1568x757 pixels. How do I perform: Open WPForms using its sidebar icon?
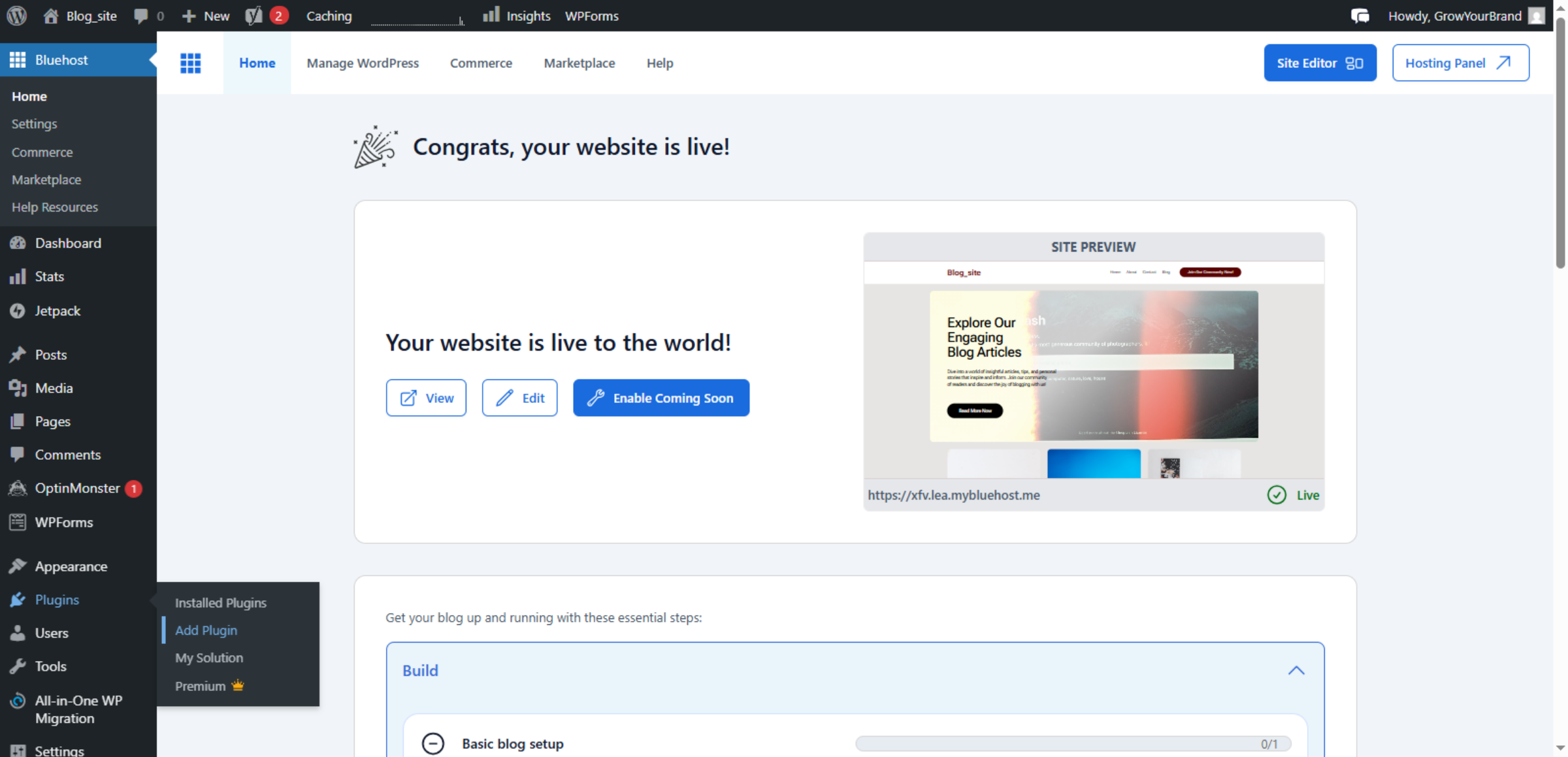(18, 522)
